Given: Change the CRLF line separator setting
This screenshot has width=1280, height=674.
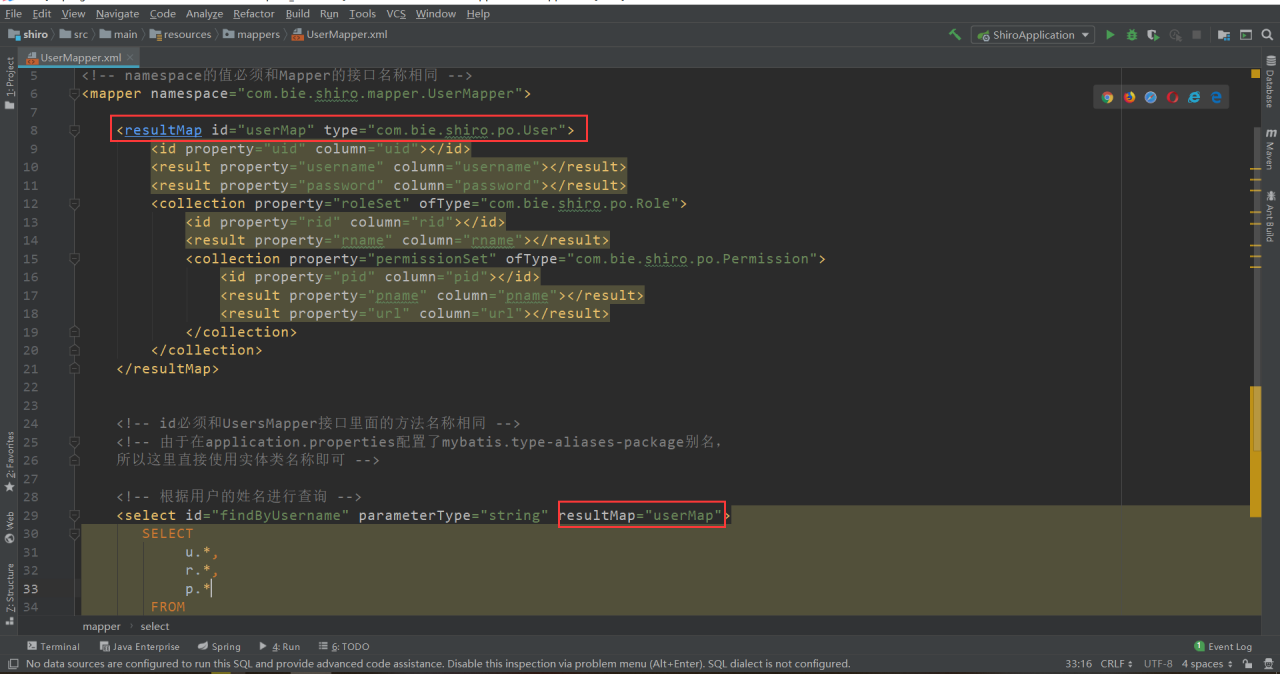Looking at the screenshot, I should coord(1117,664).
